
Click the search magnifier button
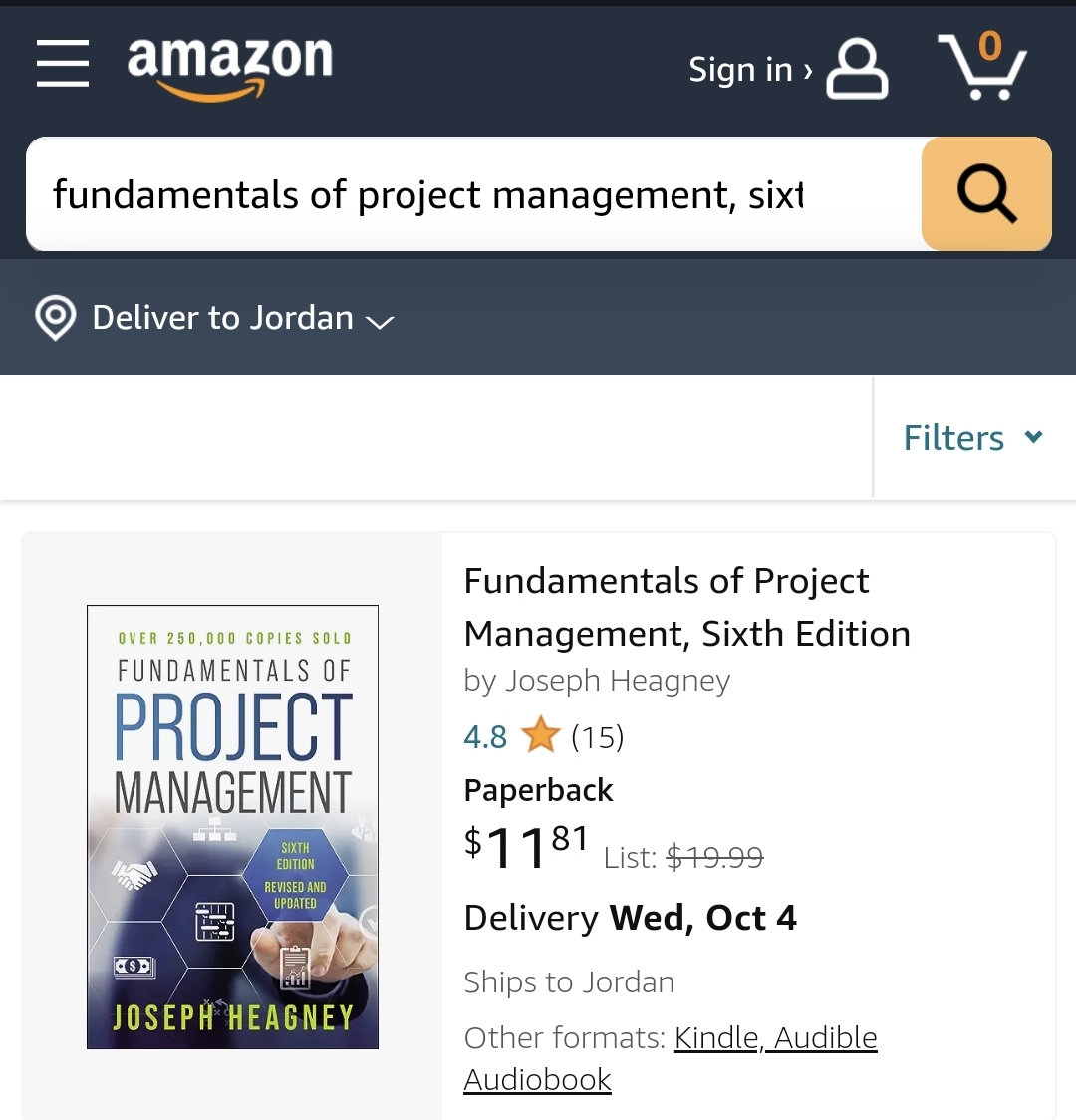pyautogui.click(x=986, y=193)
